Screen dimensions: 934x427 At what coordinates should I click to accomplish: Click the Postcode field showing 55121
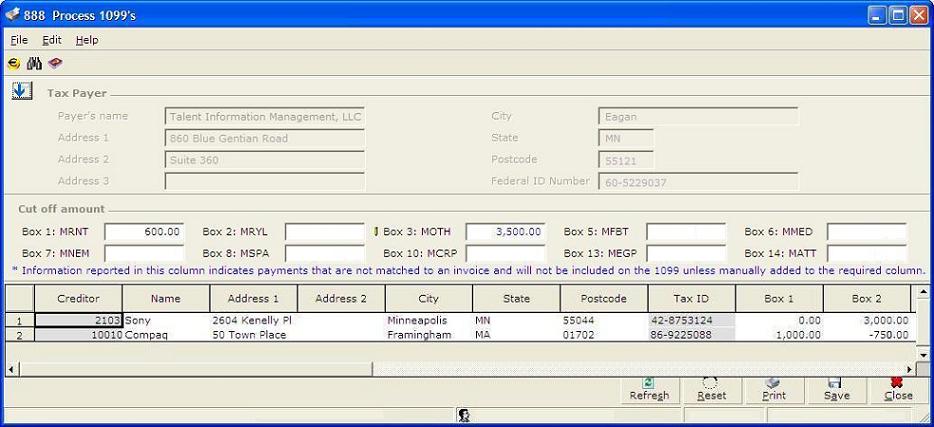click(625, 160)
